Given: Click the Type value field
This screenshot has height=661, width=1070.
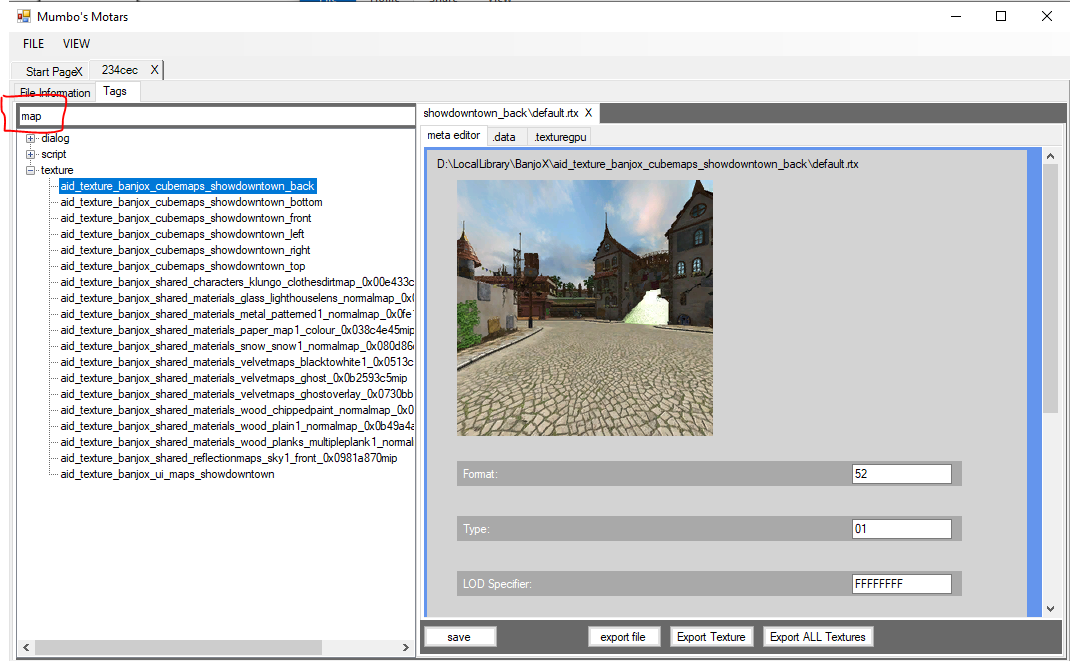Looking at the screenshot, I should click(x=901, y=529).
